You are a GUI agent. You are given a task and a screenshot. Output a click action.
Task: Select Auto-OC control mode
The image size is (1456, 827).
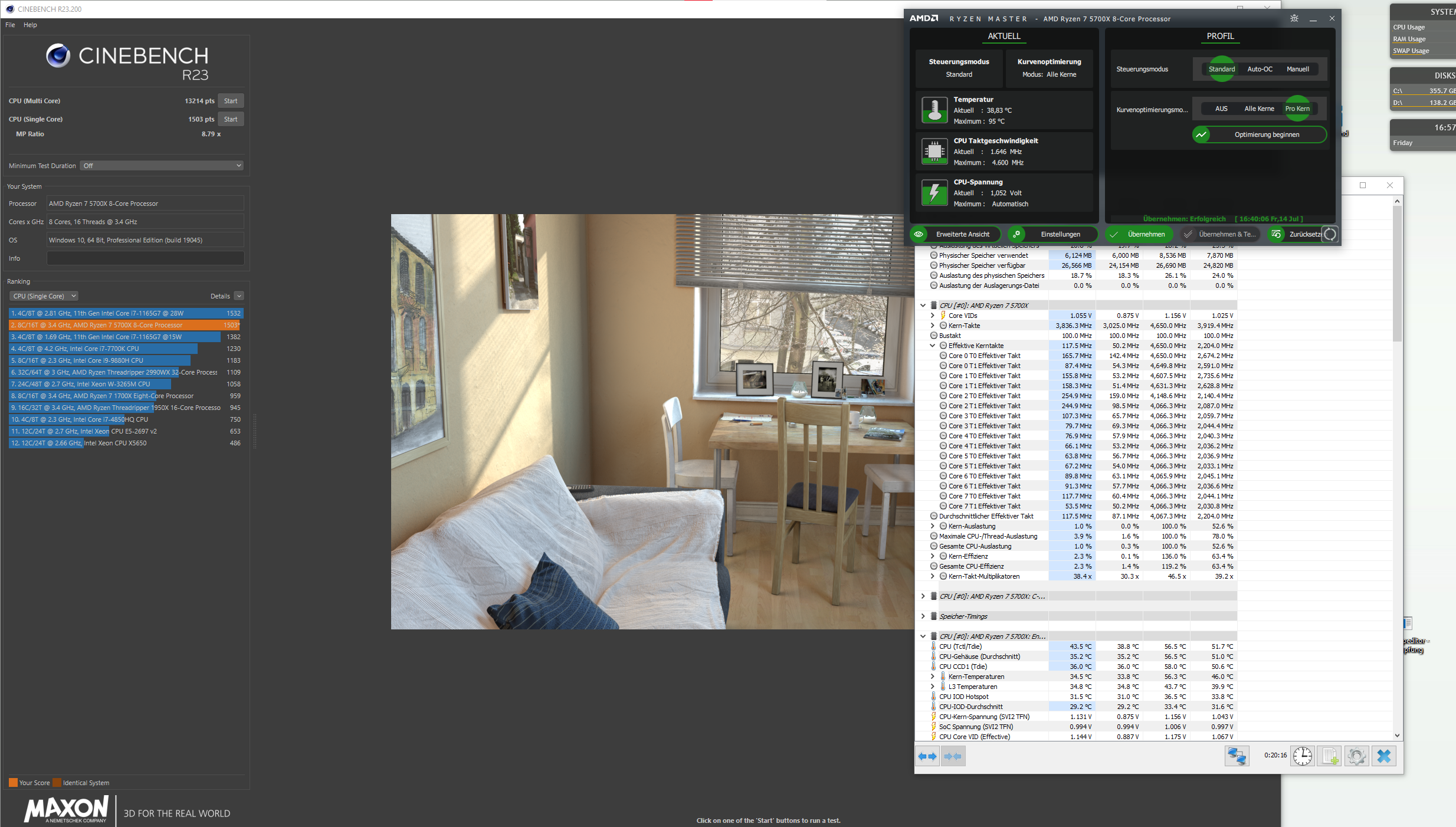coord(1260,69)
